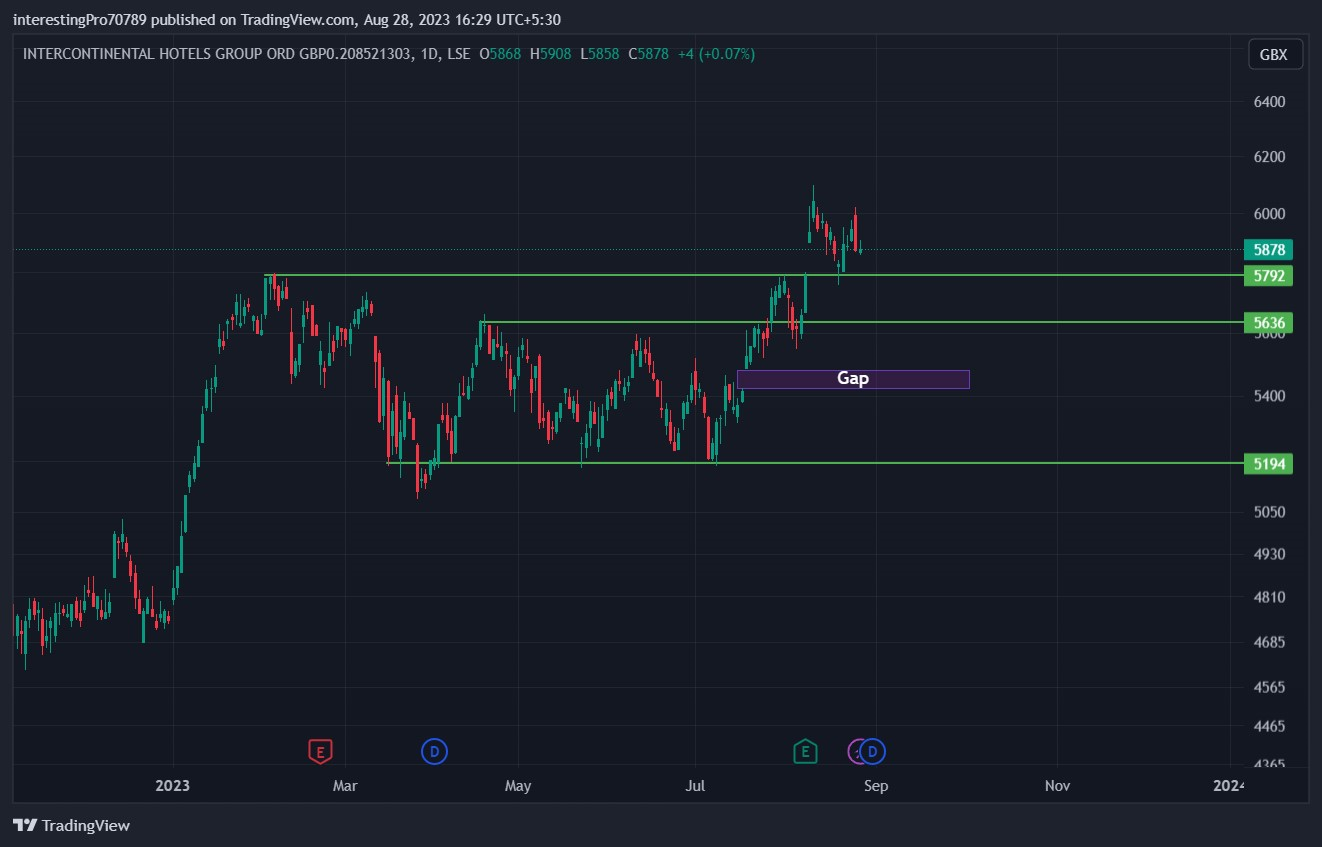
Task: Click the 6000 price axis label
Action: coord(1269,214)
